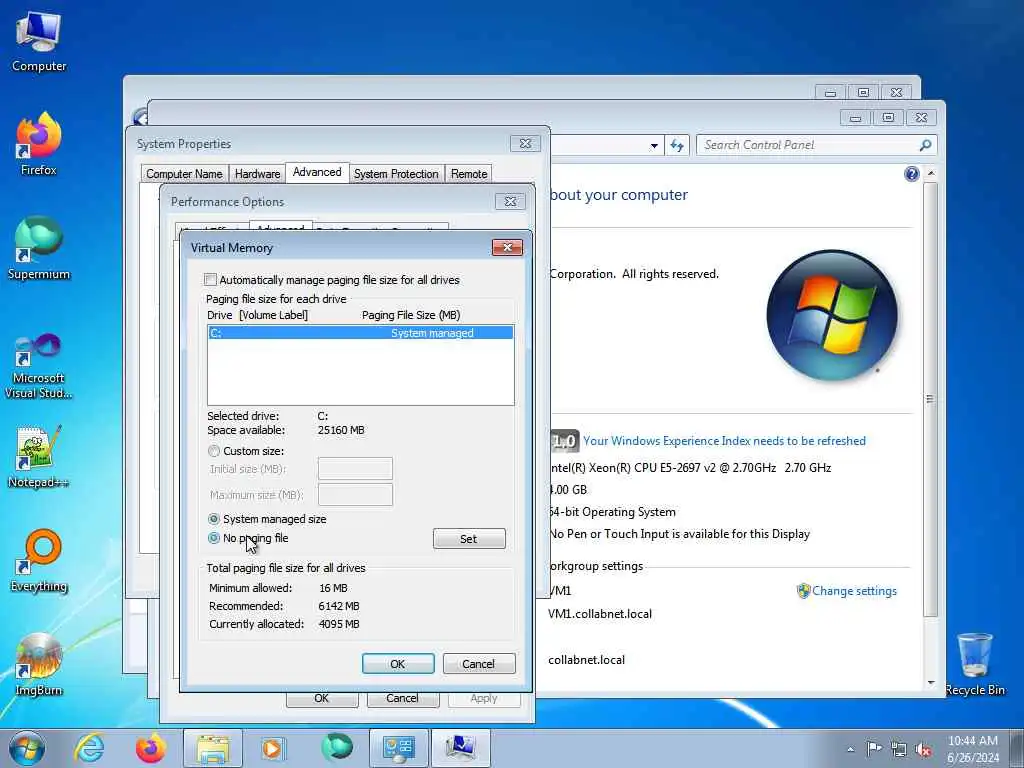Confirm Virtual Memory with OK

click(398, 664)
